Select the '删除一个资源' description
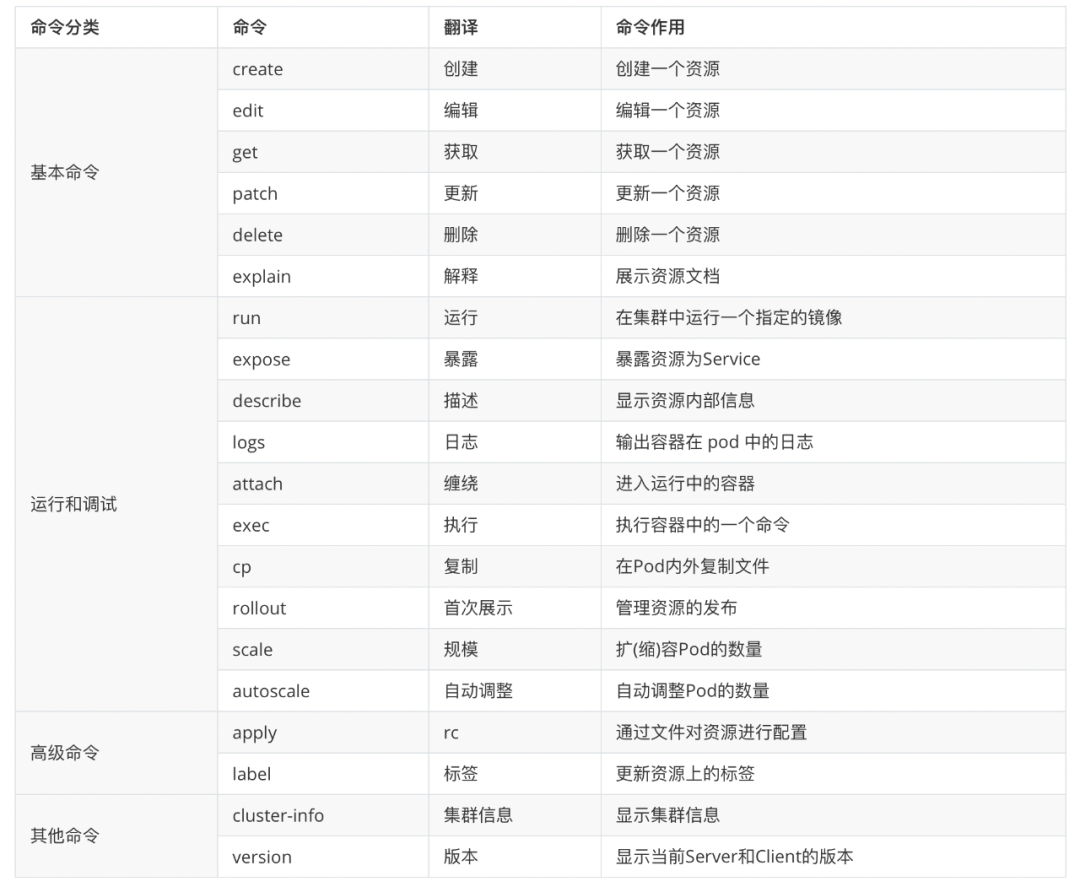This screenshot has width=1080, height=887. pos(667,235)
